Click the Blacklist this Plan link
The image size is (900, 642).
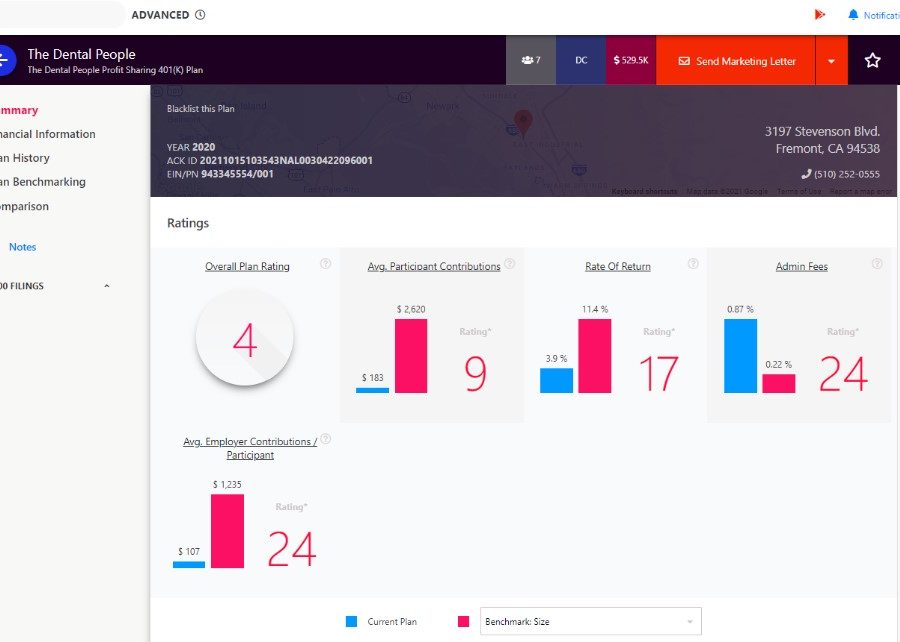201,109
